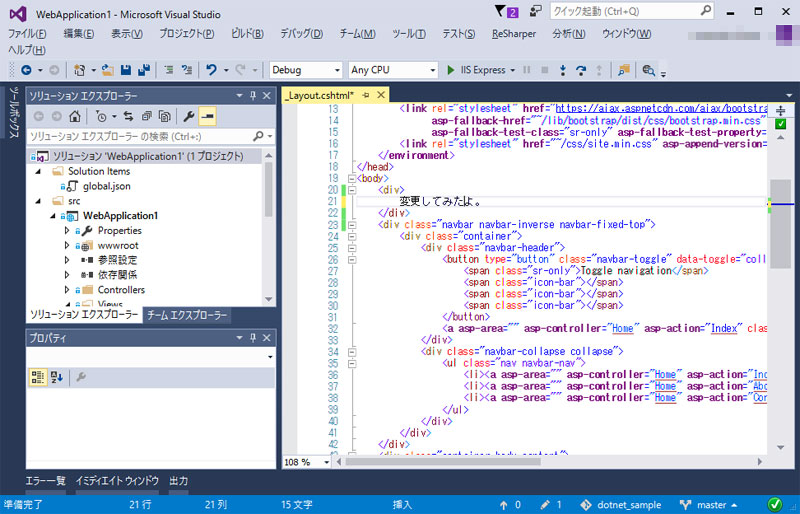Close the _Layout.cshtml tab
The width and height of the screenshot is (800, 514).
tap(381, 95)
